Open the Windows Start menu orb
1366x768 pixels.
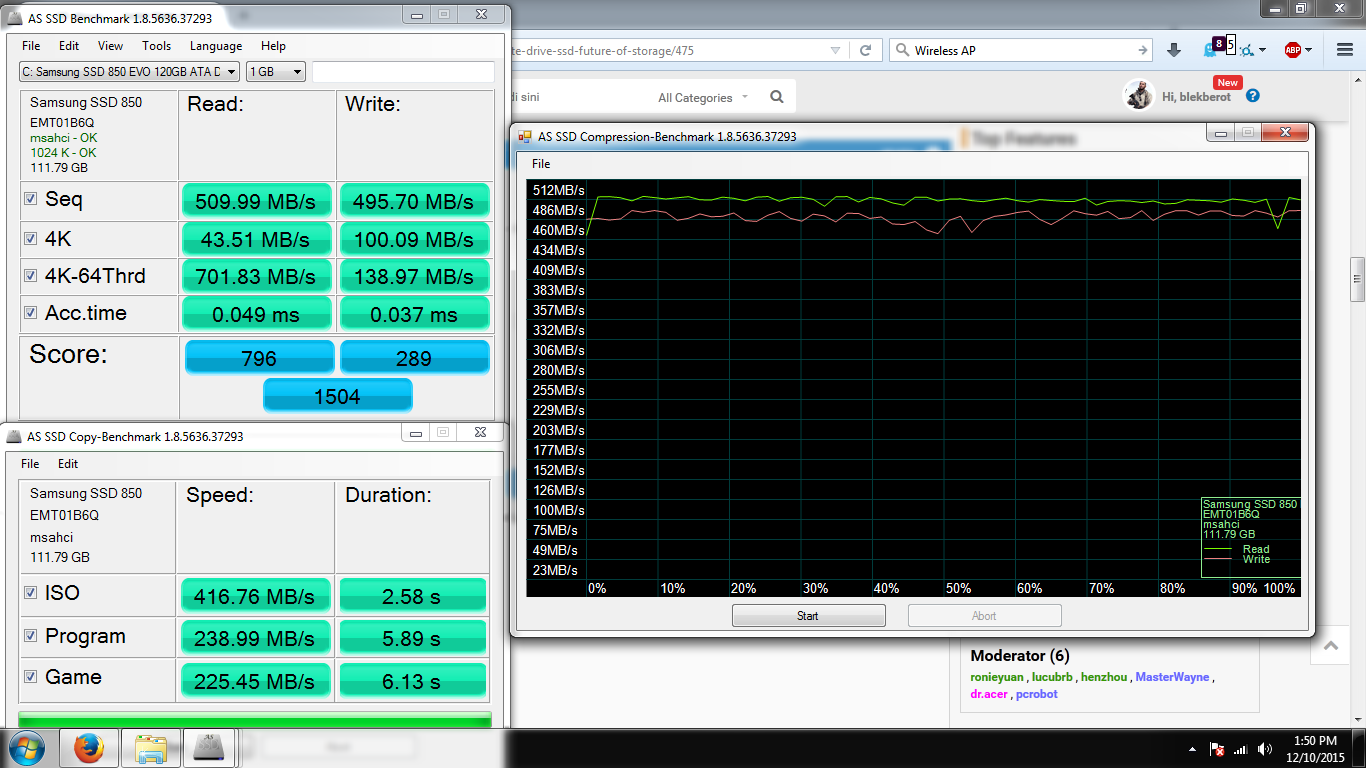pos(25,747)
